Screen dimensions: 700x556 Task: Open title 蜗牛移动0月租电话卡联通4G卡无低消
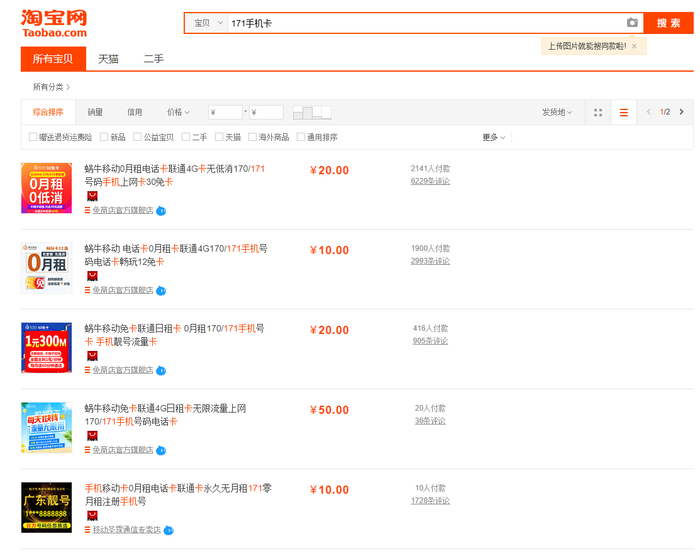tap(175, 175)
